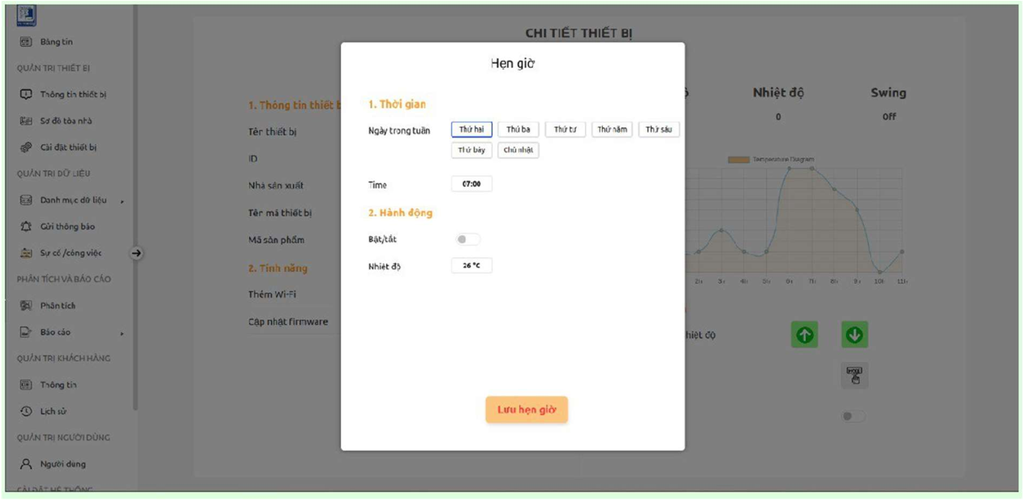Image resolution: width=1024 pixels, height=500 pixels.
Task: Open the Time 07:00 picker field
Action: [472, 184]
